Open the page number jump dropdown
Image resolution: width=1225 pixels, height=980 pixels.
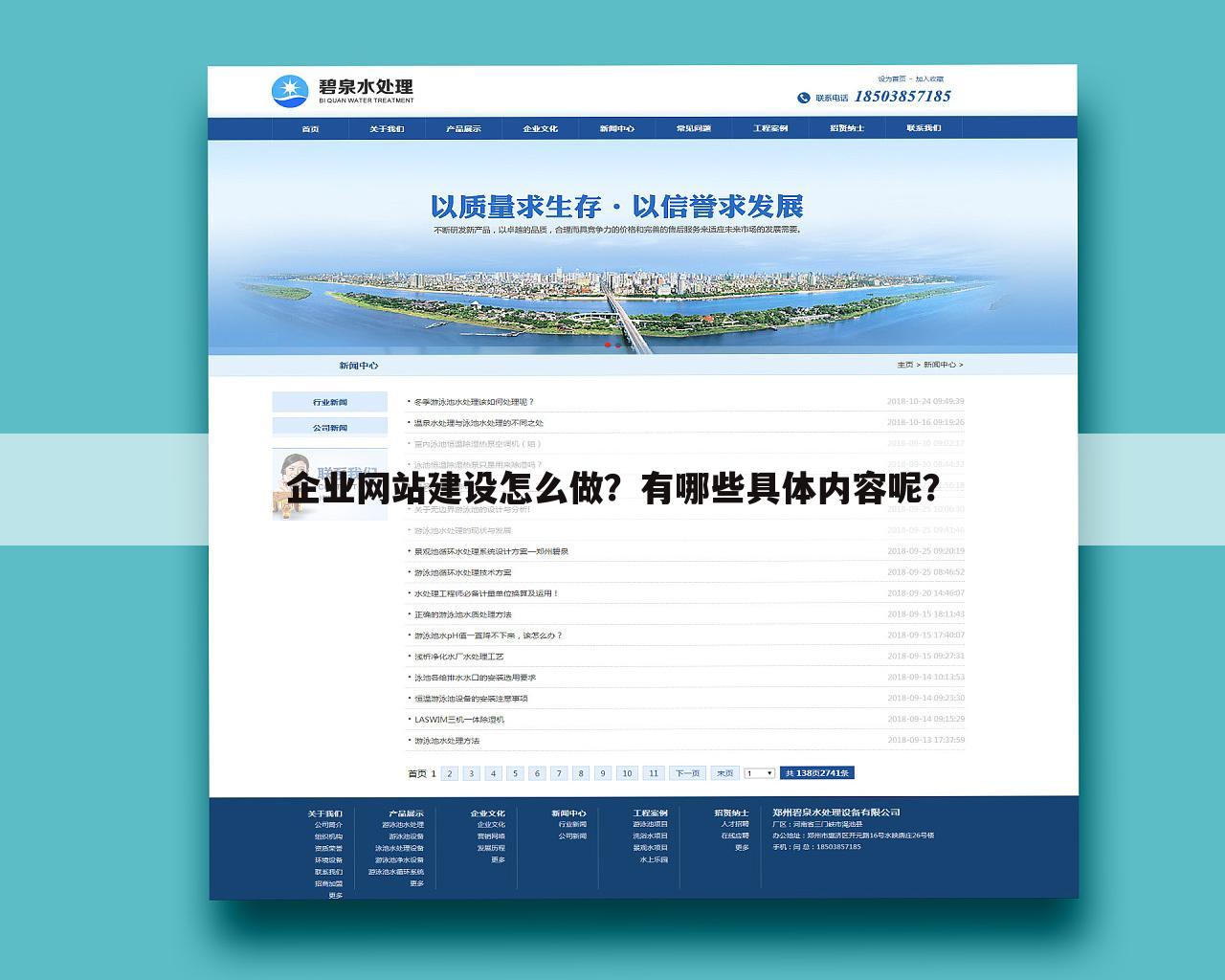tap(759, 773)
